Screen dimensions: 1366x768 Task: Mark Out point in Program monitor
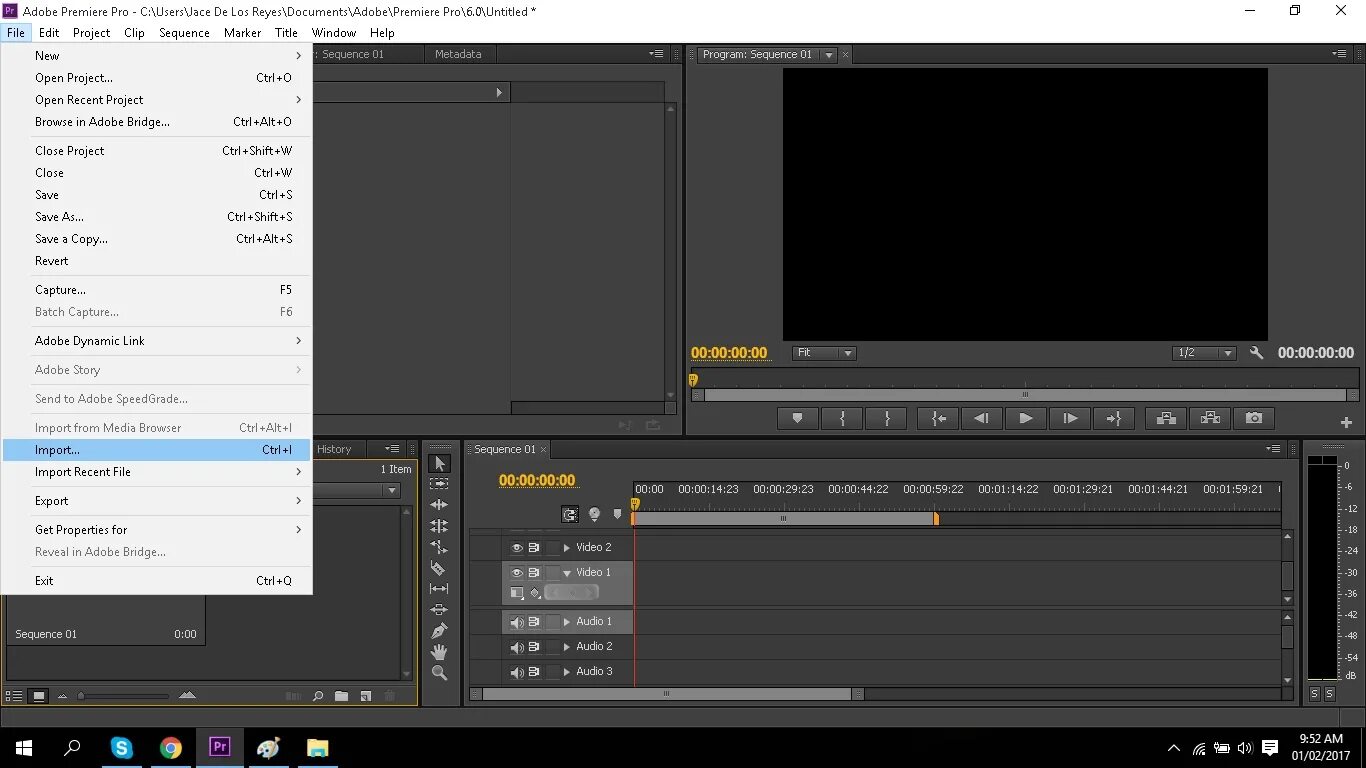pyautogui.click(x=886, y=419)
